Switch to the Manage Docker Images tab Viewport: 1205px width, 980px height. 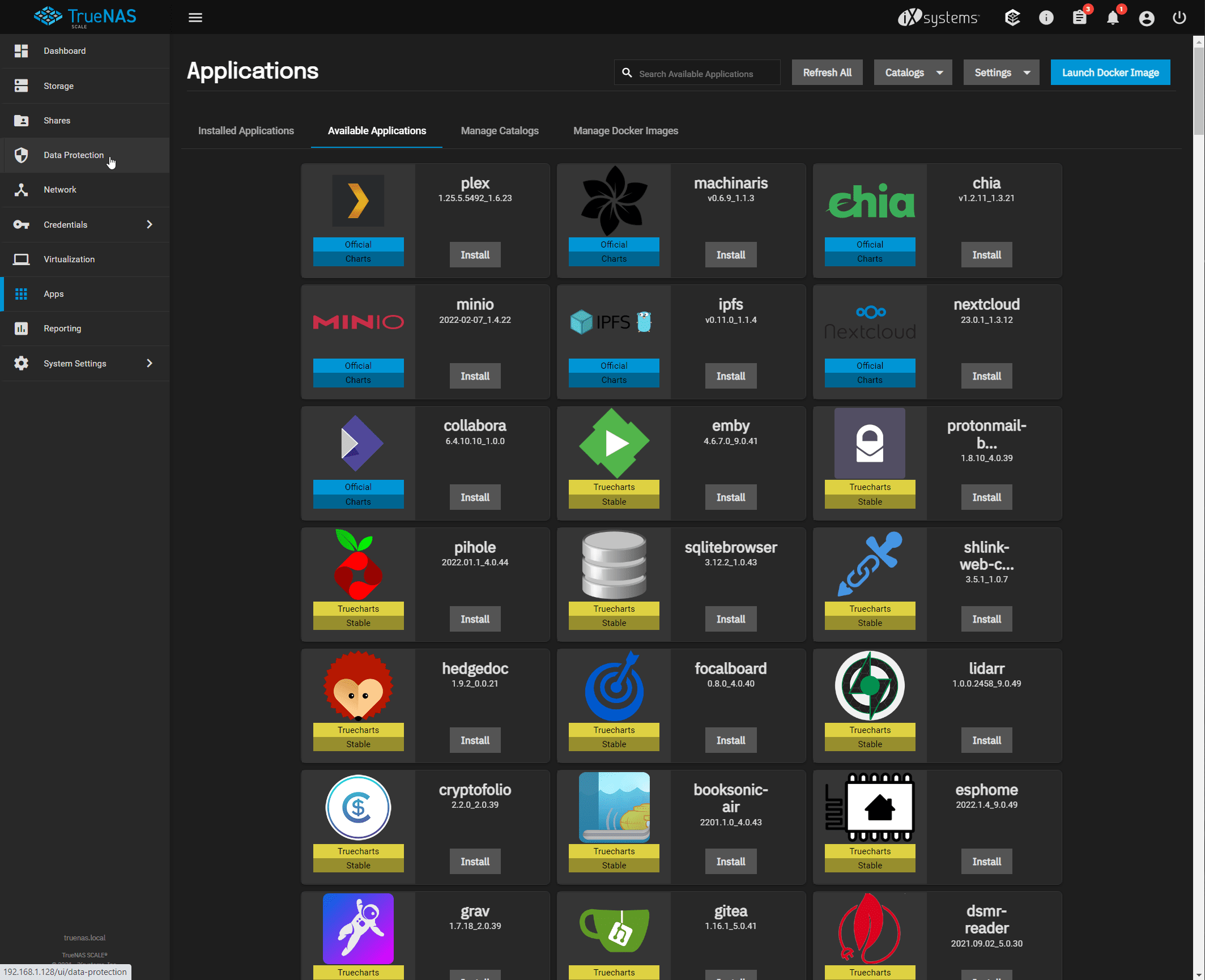[625, 131]
